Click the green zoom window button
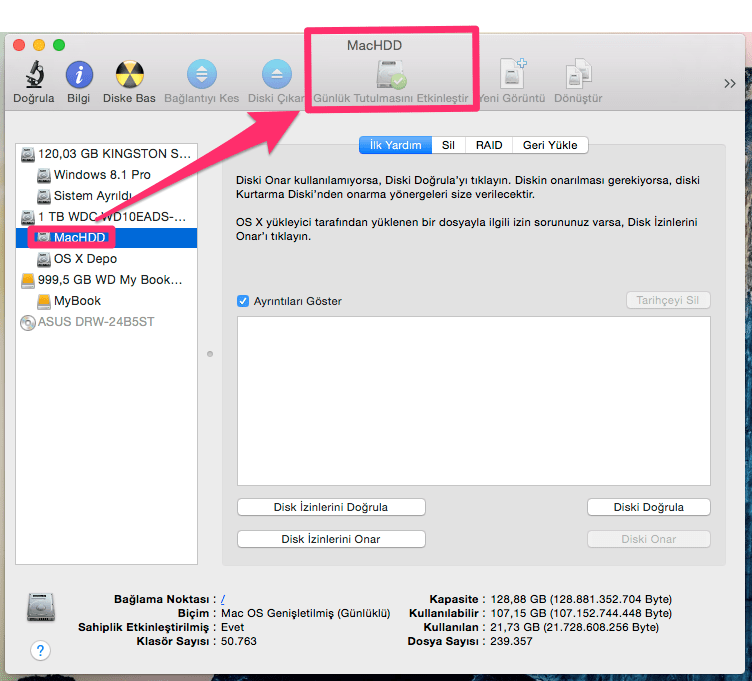 pos(59,45)
